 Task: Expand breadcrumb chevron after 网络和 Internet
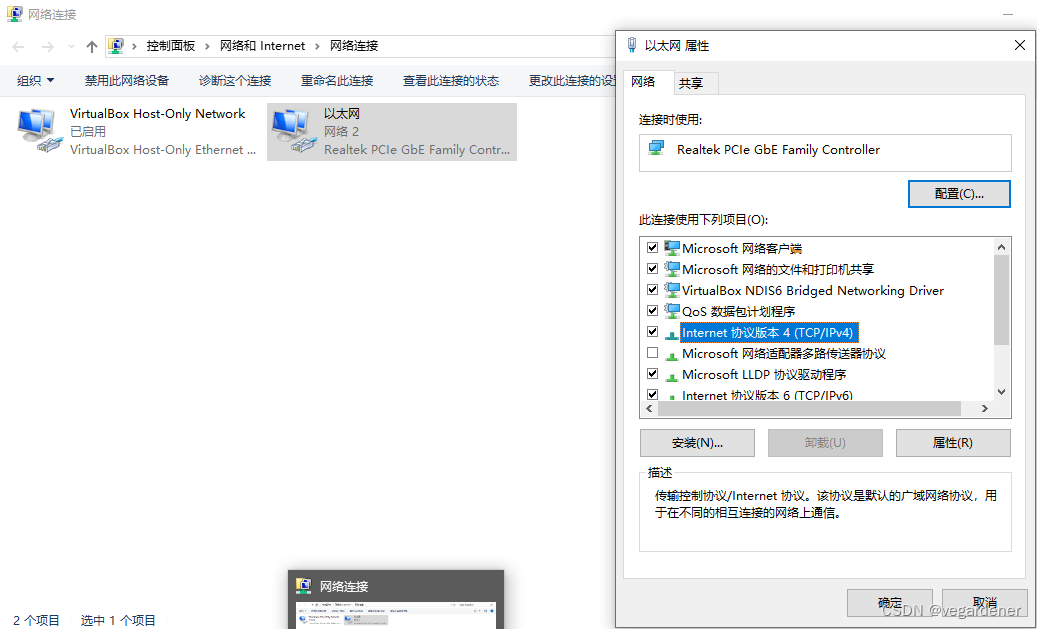click(x=317, y=46)
